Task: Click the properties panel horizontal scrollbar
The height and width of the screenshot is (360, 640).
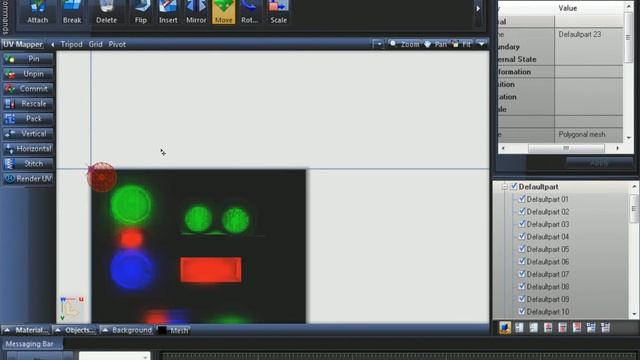Action: click(x=566, y=148)
